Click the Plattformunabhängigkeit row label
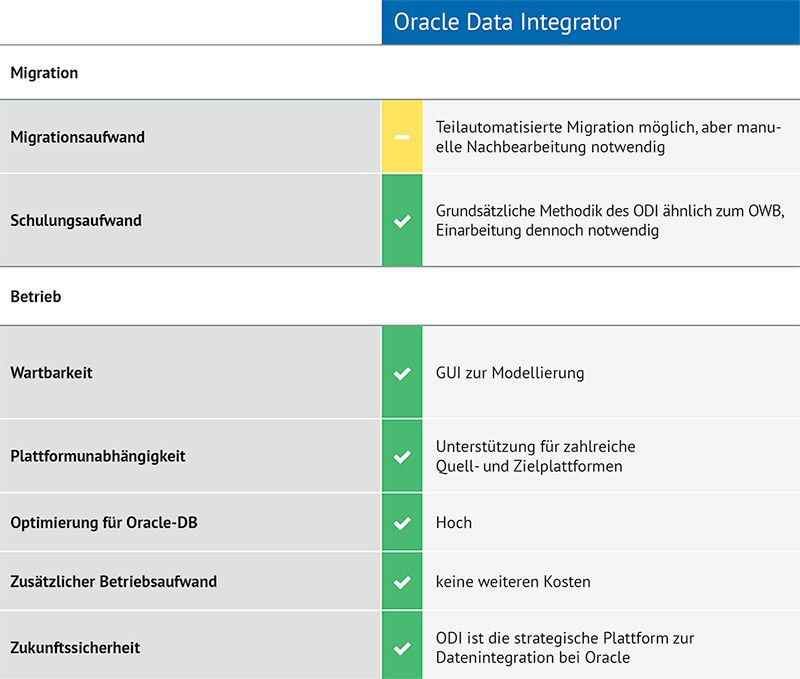The image size is (800, 679). pyautogui.click(x=98, y=456)
